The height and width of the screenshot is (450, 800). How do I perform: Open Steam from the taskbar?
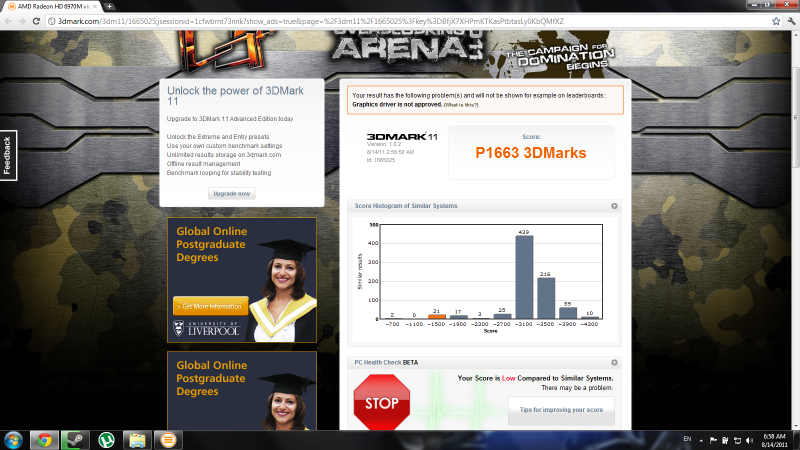75,440
